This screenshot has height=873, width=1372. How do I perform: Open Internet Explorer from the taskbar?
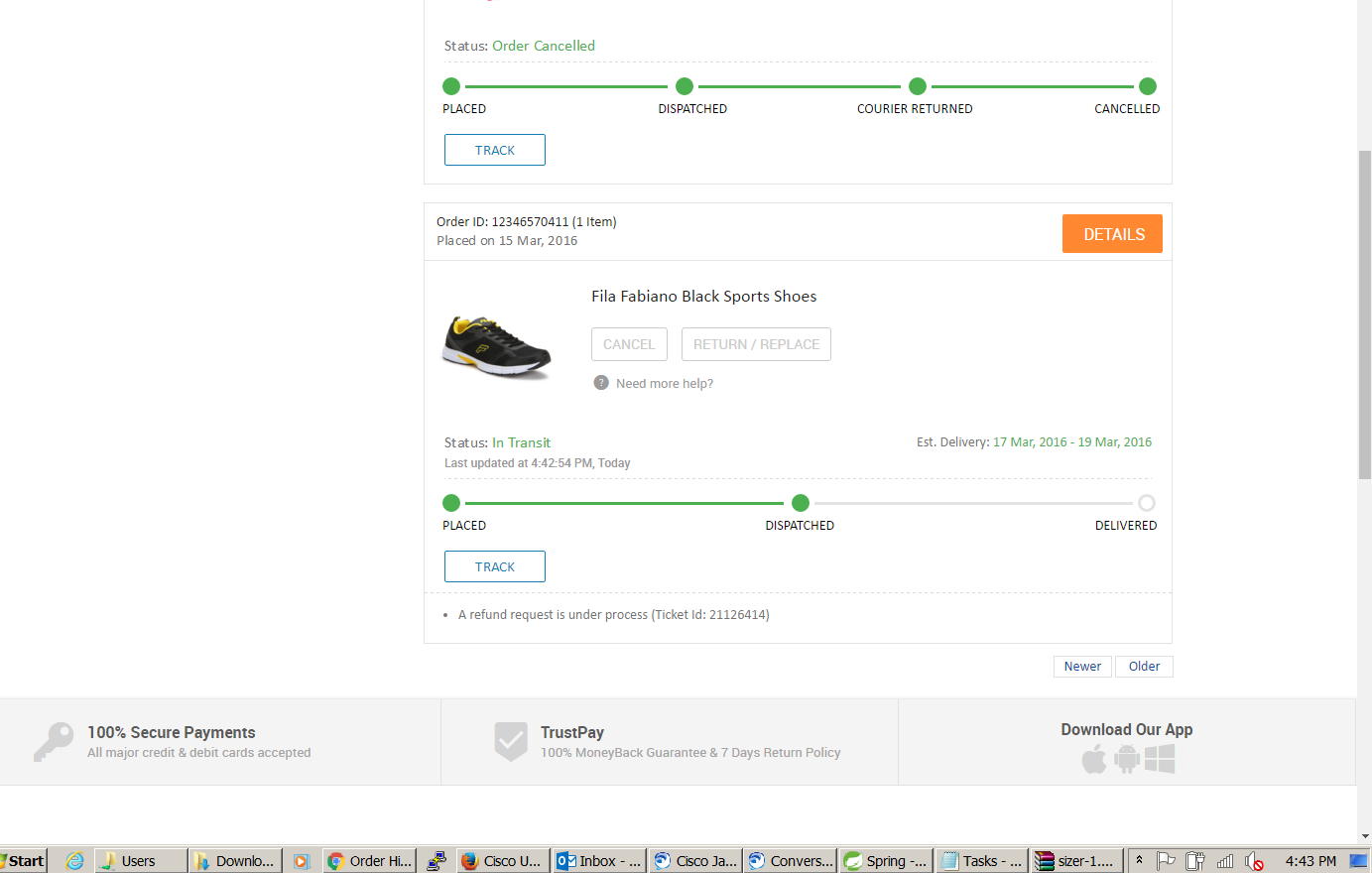click(74, 861)
